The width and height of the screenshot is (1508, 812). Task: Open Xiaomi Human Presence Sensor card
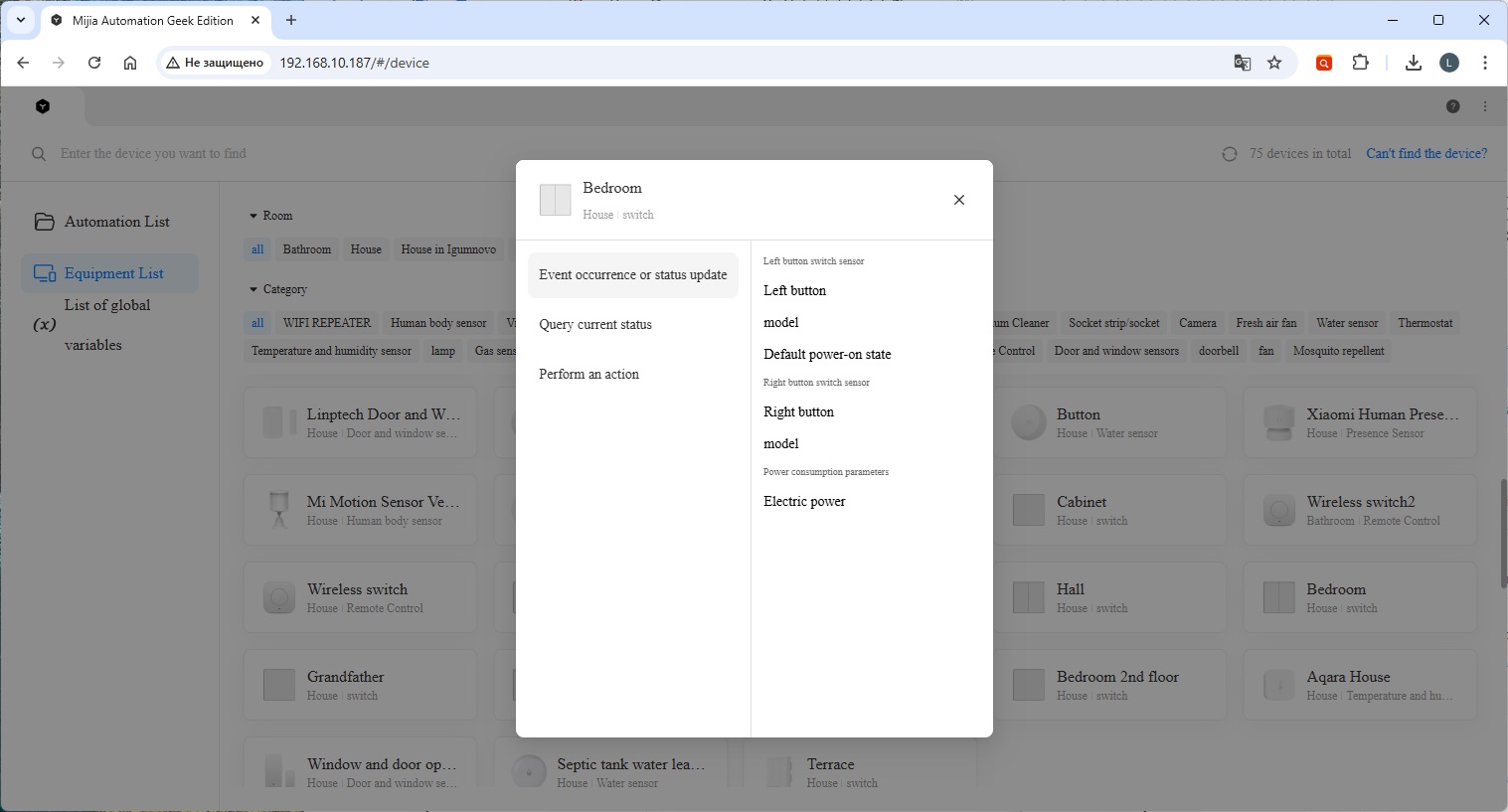coord(1360,422)
